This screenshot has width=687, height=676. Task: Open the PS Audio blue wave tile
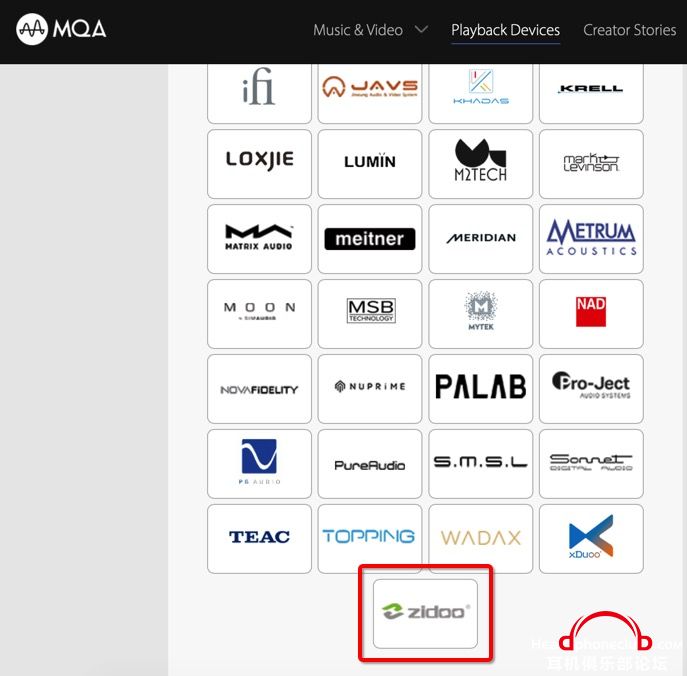(x=259, y=464)
